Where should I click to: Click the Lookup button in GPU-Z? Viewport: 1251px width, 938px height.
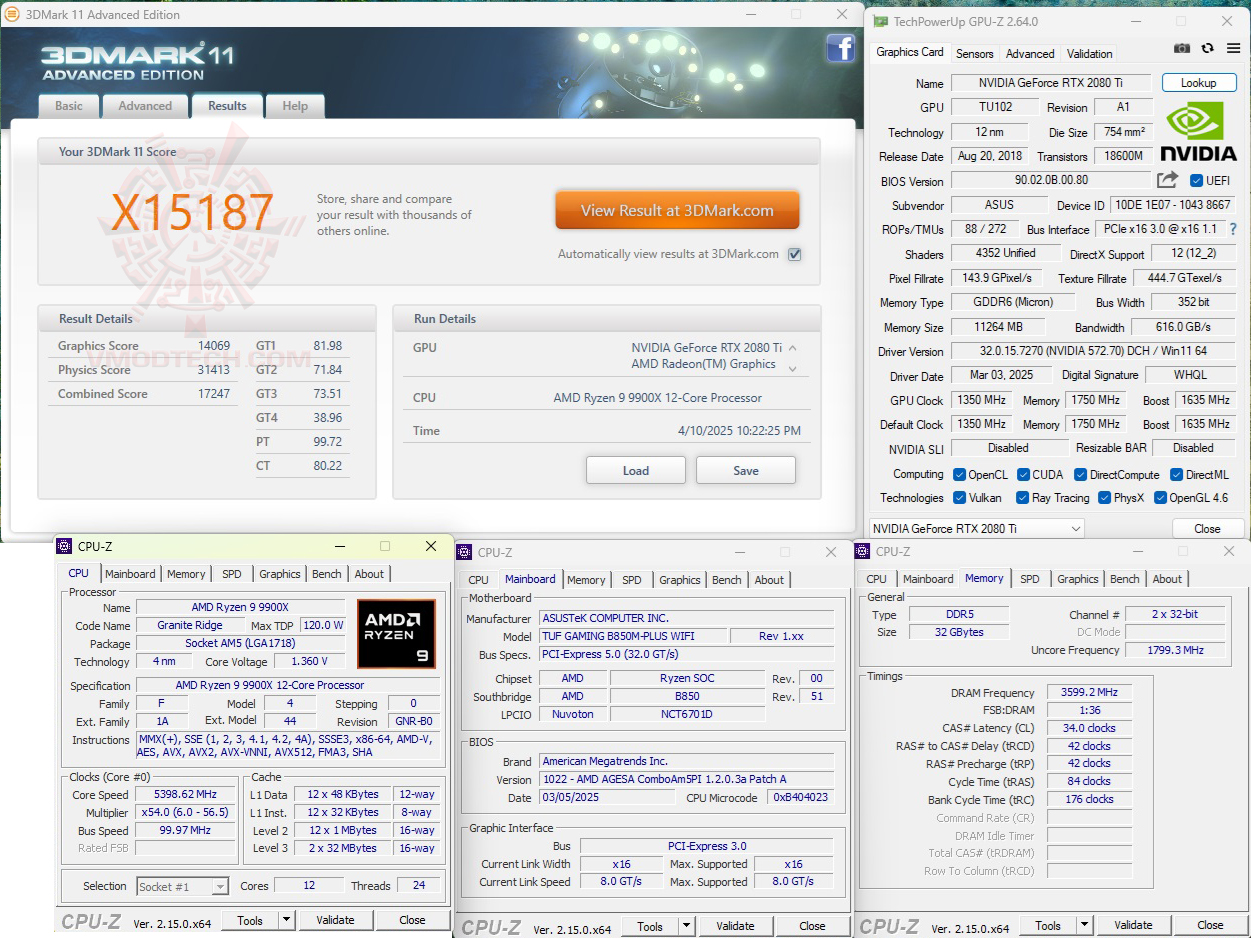point(1199,82)
